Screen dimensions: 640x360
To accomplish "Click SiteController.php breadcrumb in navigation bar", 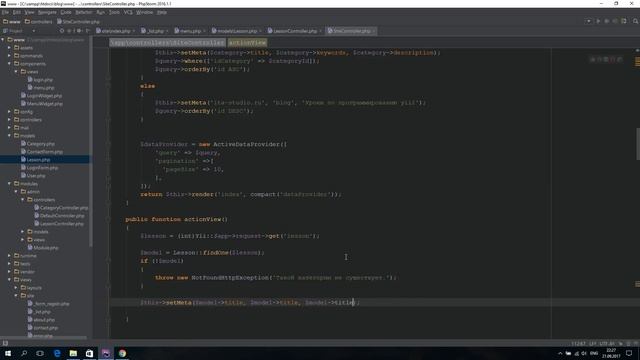I will coord(78,22).
